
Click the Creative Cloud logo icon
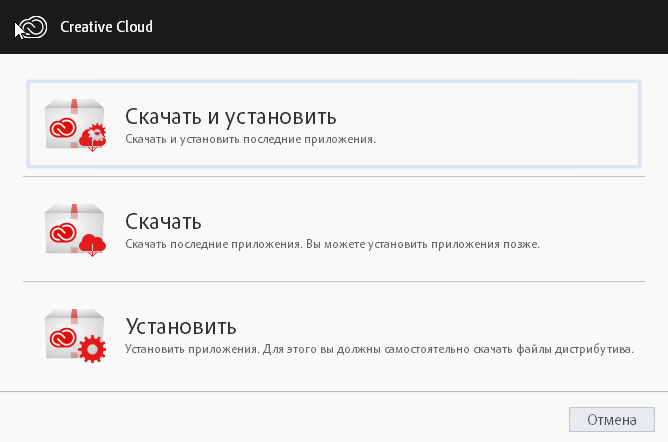[x=33, y=27]
